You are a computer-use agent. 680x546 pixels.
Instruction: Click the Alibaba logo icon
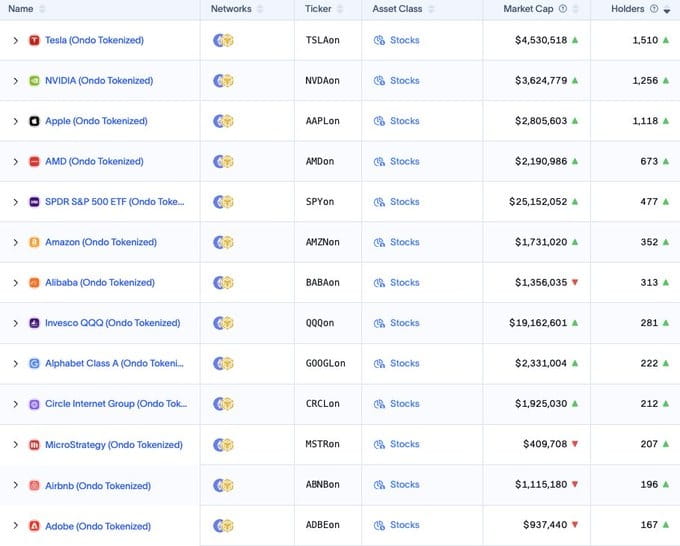click(x=35, y=283)
